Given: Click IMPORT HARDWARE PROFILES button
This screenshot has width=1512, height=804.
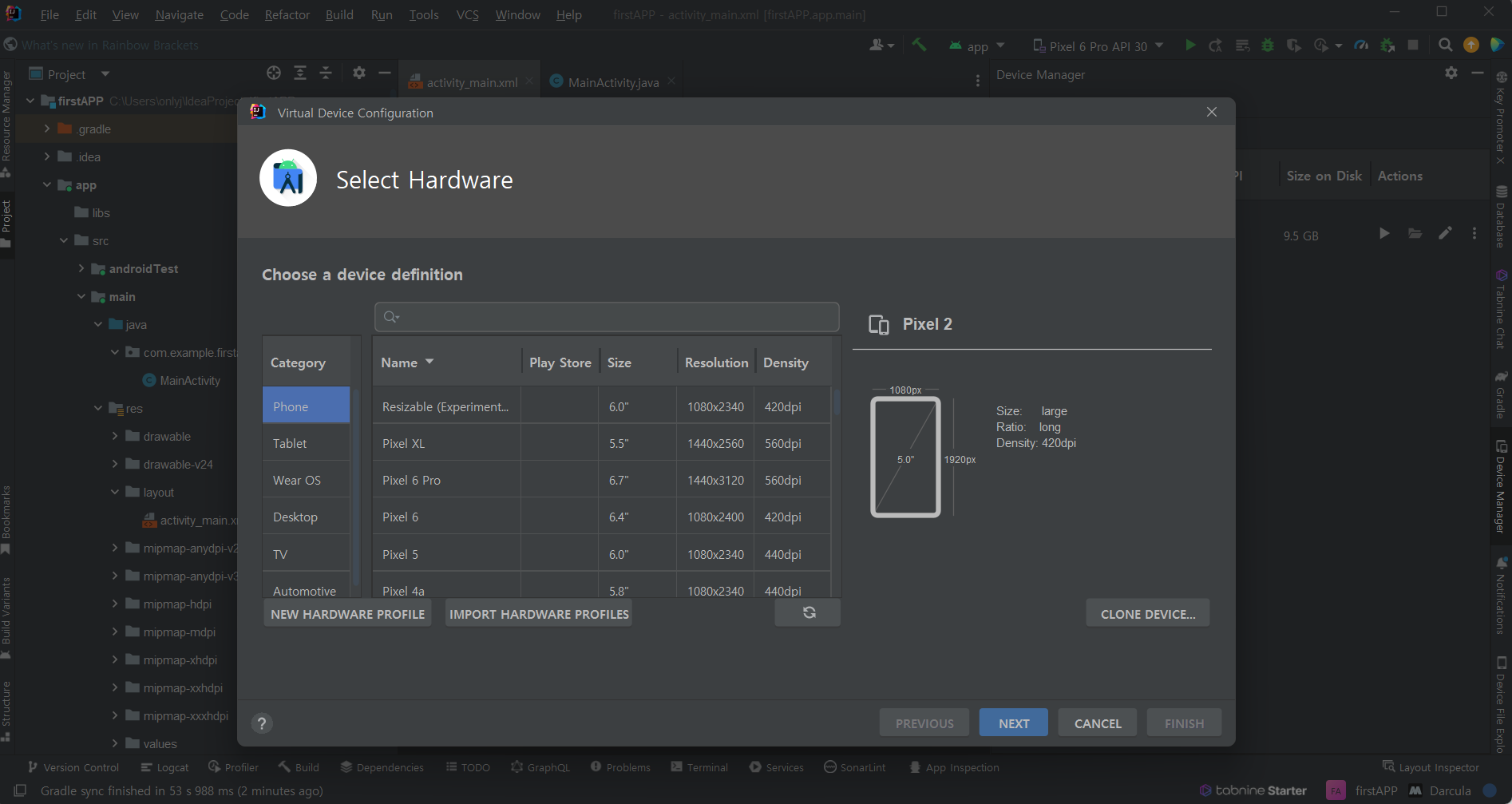Looking at the screenshot, I should [539, 613].
